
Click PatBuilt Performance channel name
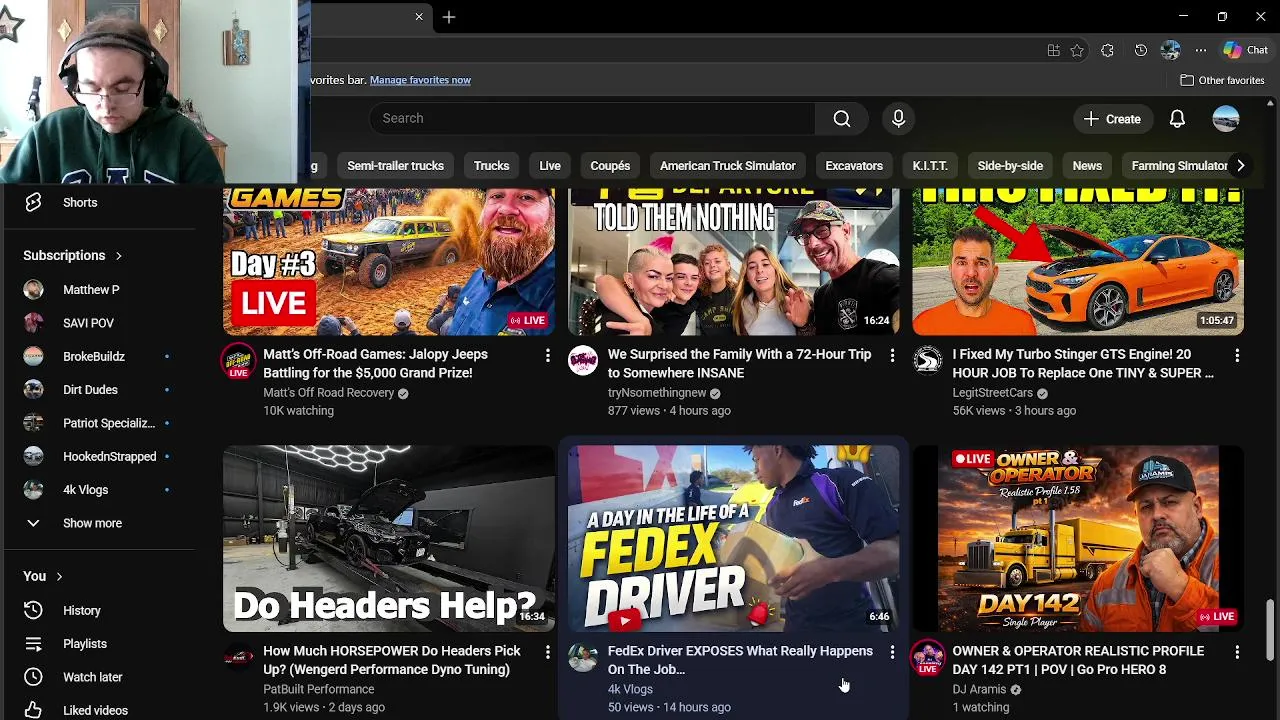[x=318, y=689]
